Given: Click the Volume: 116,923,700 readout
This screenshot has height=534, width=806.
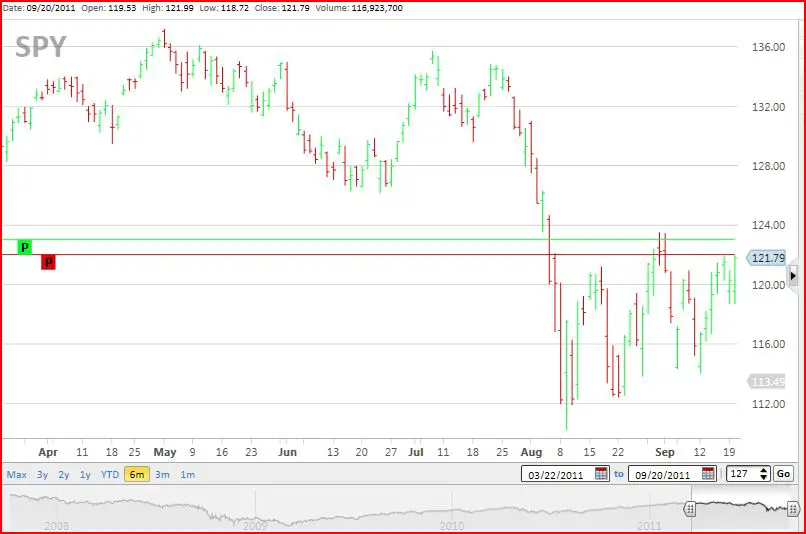Looking at the screenshot, I should [x=359, y=8].
